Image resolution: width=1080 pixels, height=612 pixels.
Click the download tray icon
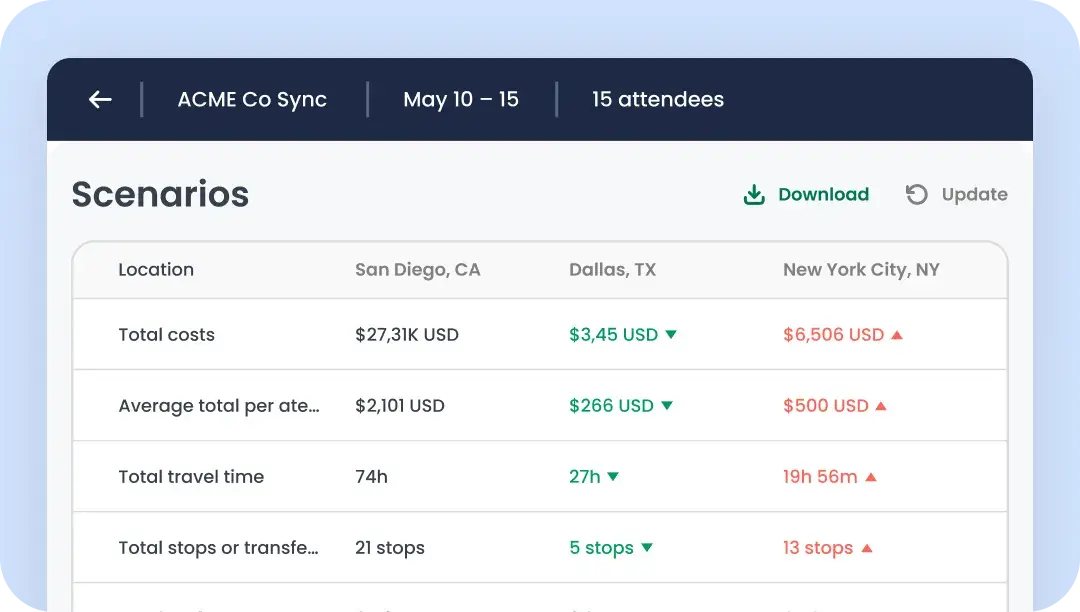coord(754,195)
